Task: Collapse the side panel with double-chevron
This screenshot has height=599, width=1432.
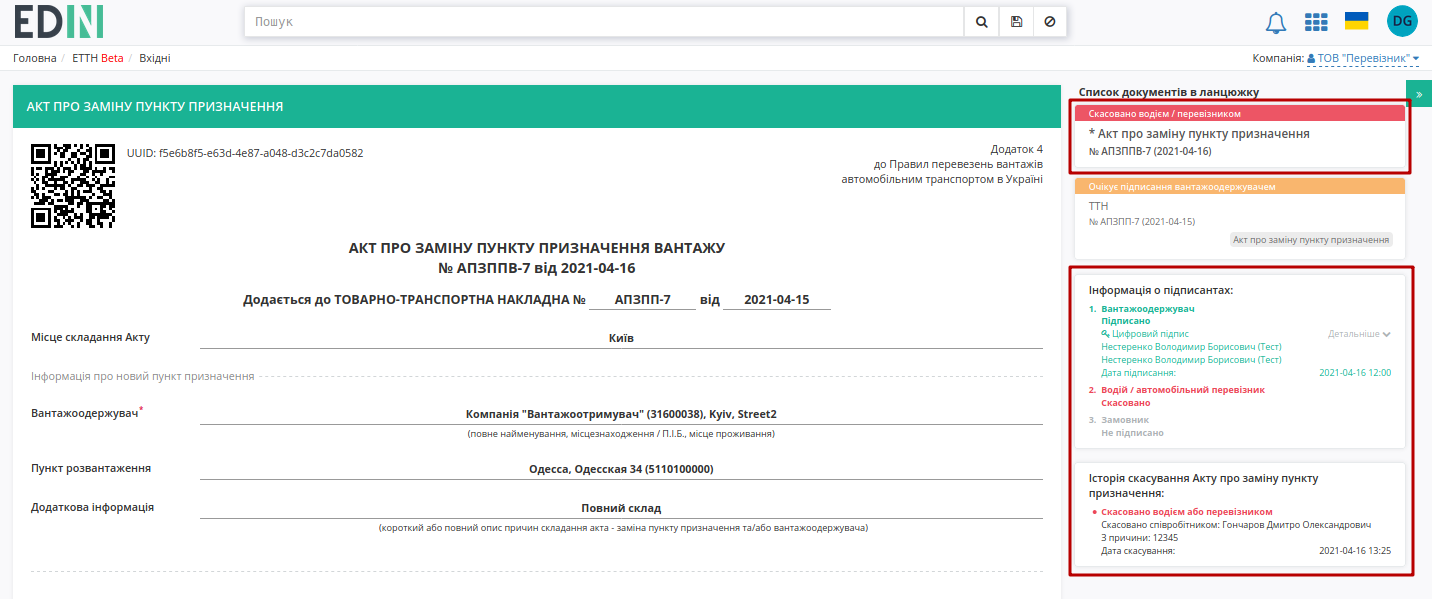Action: [1419, 93]
